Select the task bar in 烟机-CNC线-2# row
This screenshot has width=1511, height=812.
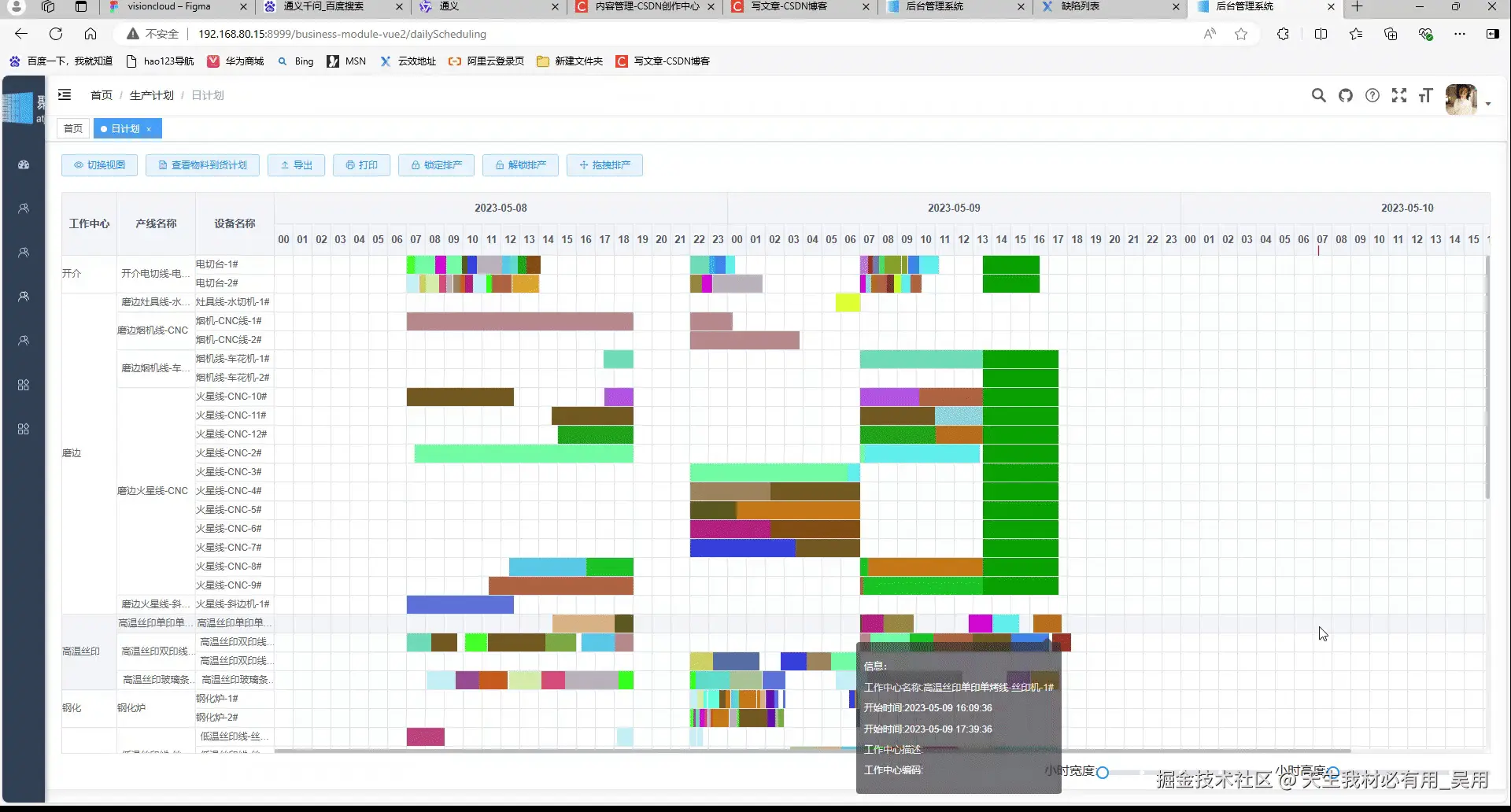(x=744, y=340)
